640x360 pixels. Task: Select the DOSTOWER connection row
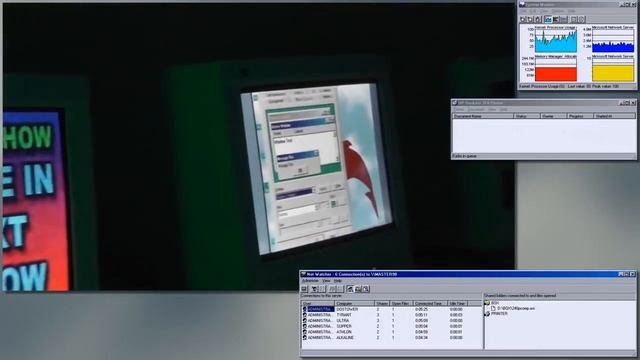[392, 309]
